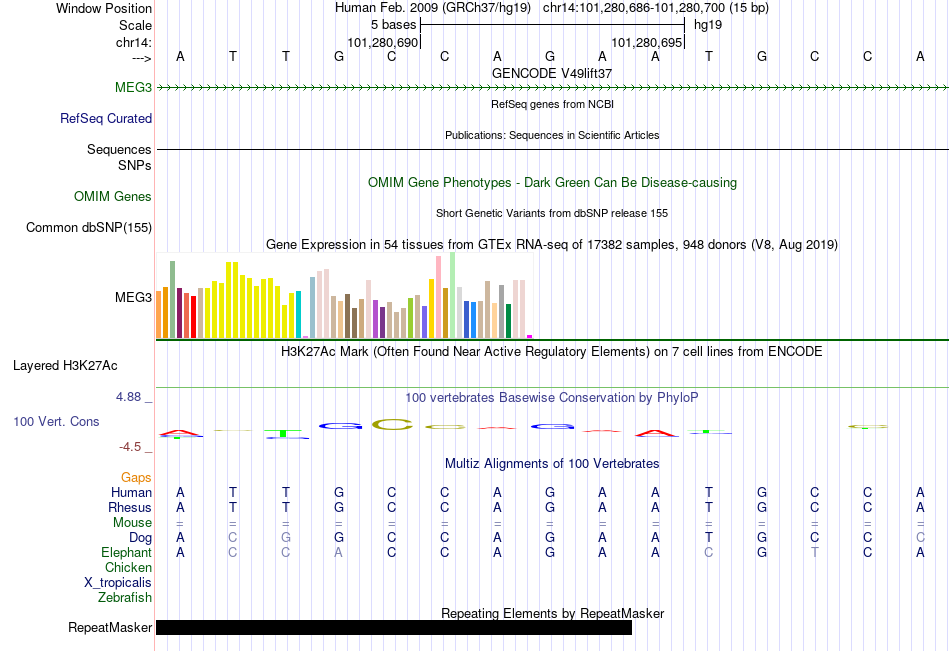Click the ---> sequence direction label

click(142, 58)
